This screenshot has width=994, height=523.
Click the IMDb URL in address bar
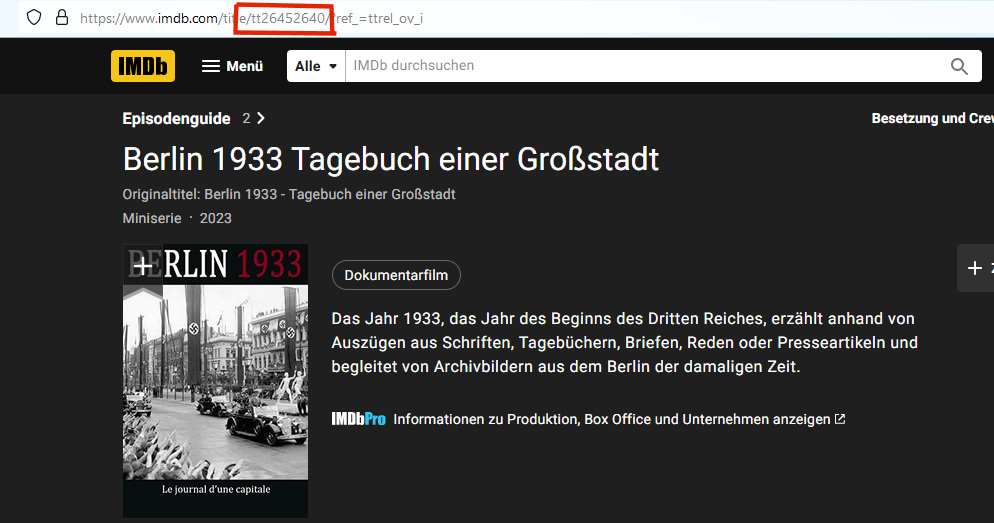coord(251,18)
